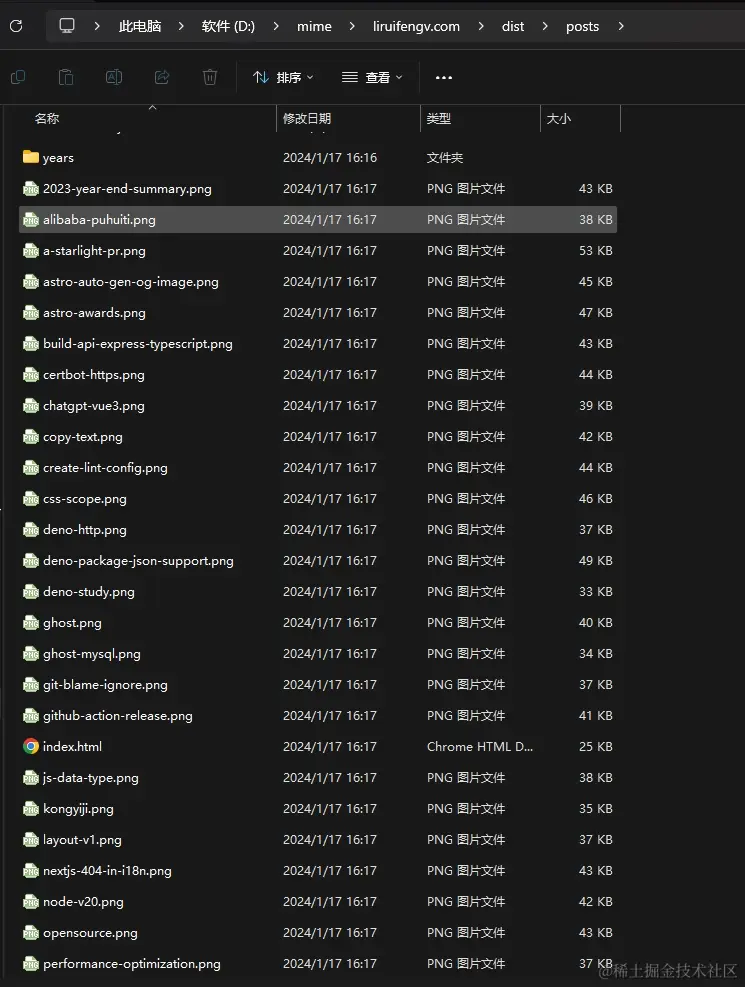Click the paste toolbar icon

[x=66, y=77]
